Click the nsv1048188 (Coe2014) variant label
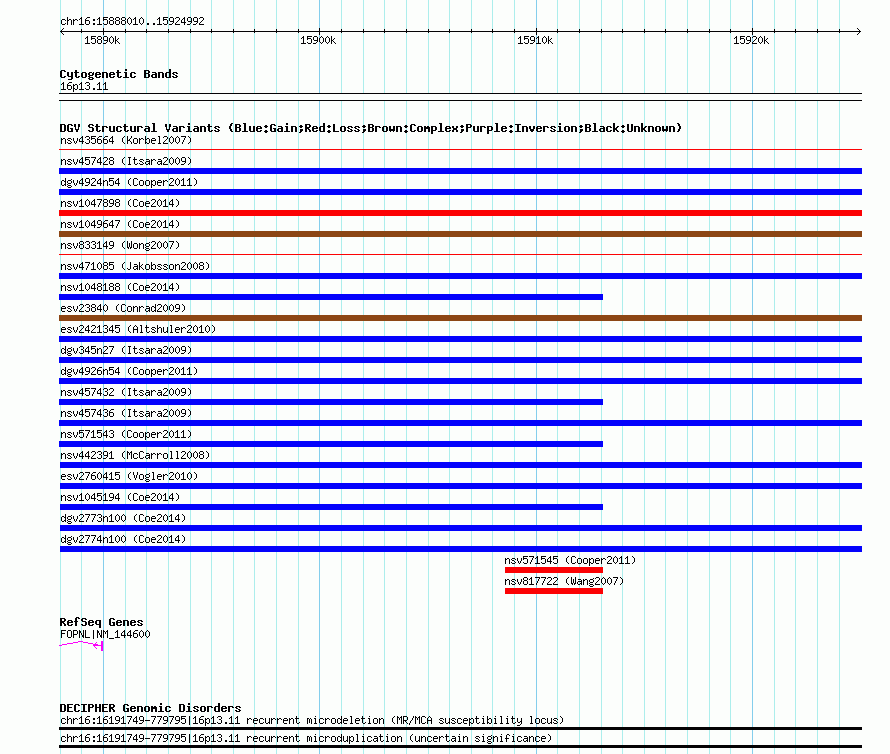 (x=120, y=287)
